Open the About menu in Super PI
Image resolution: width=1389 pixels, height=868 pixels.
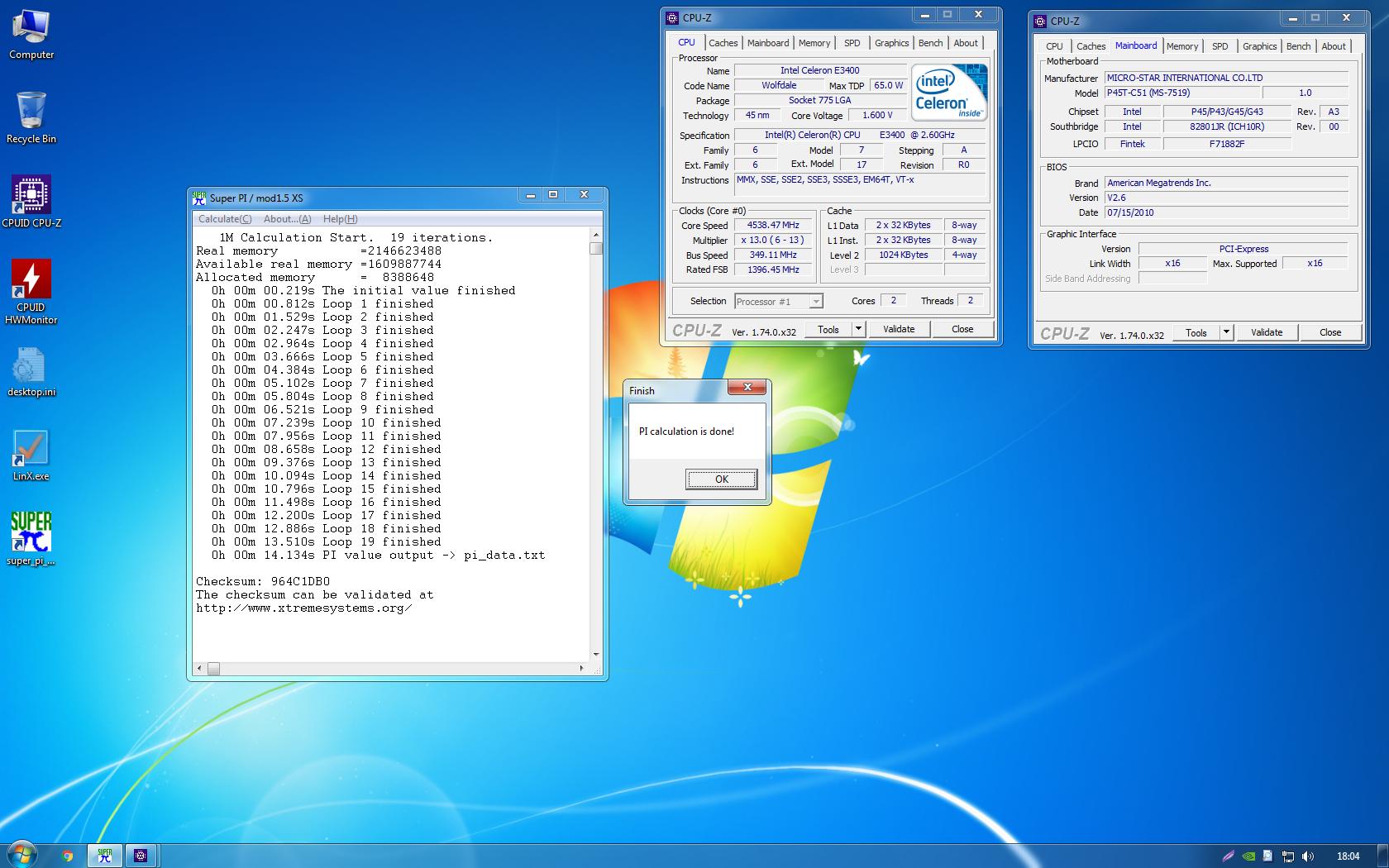click(x=287, y=219)
